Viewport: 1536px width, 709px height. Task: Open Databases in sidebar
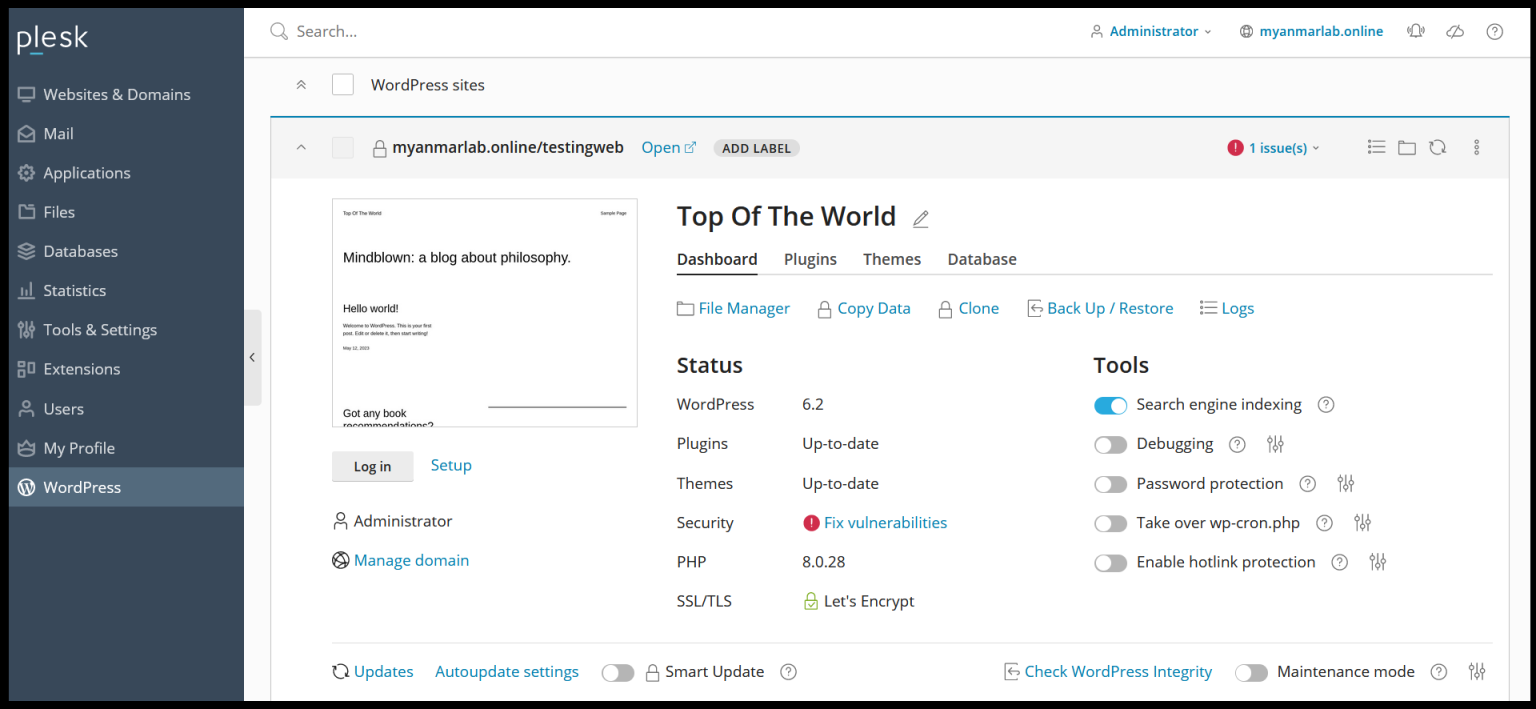coord(126,251)
